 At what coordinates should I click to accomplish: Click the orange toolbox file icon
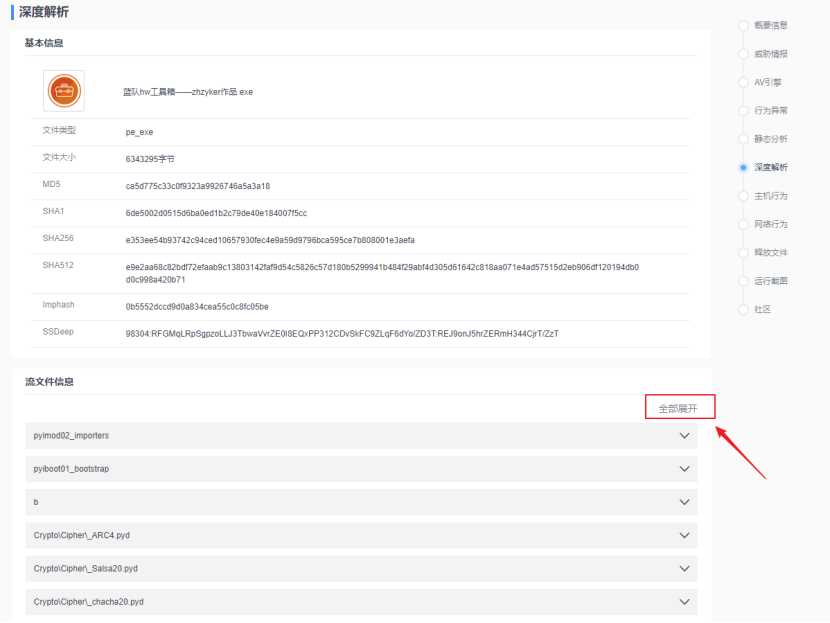pyautogui.click(x=64, y=91)
